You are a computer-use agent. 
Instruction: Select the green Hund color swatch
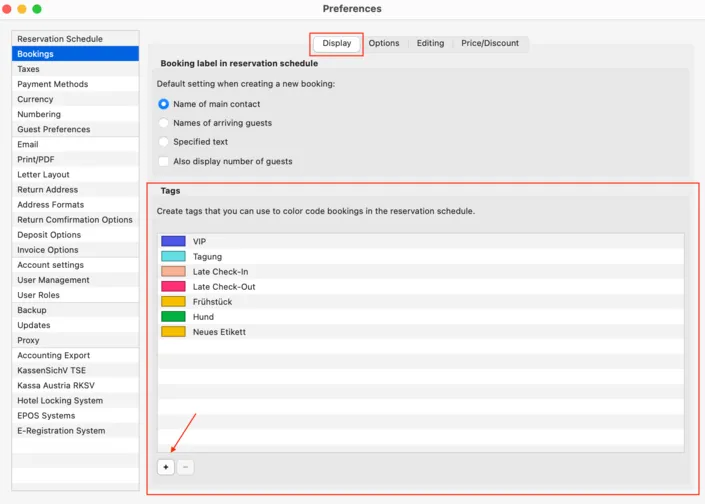tap(173, 317)
